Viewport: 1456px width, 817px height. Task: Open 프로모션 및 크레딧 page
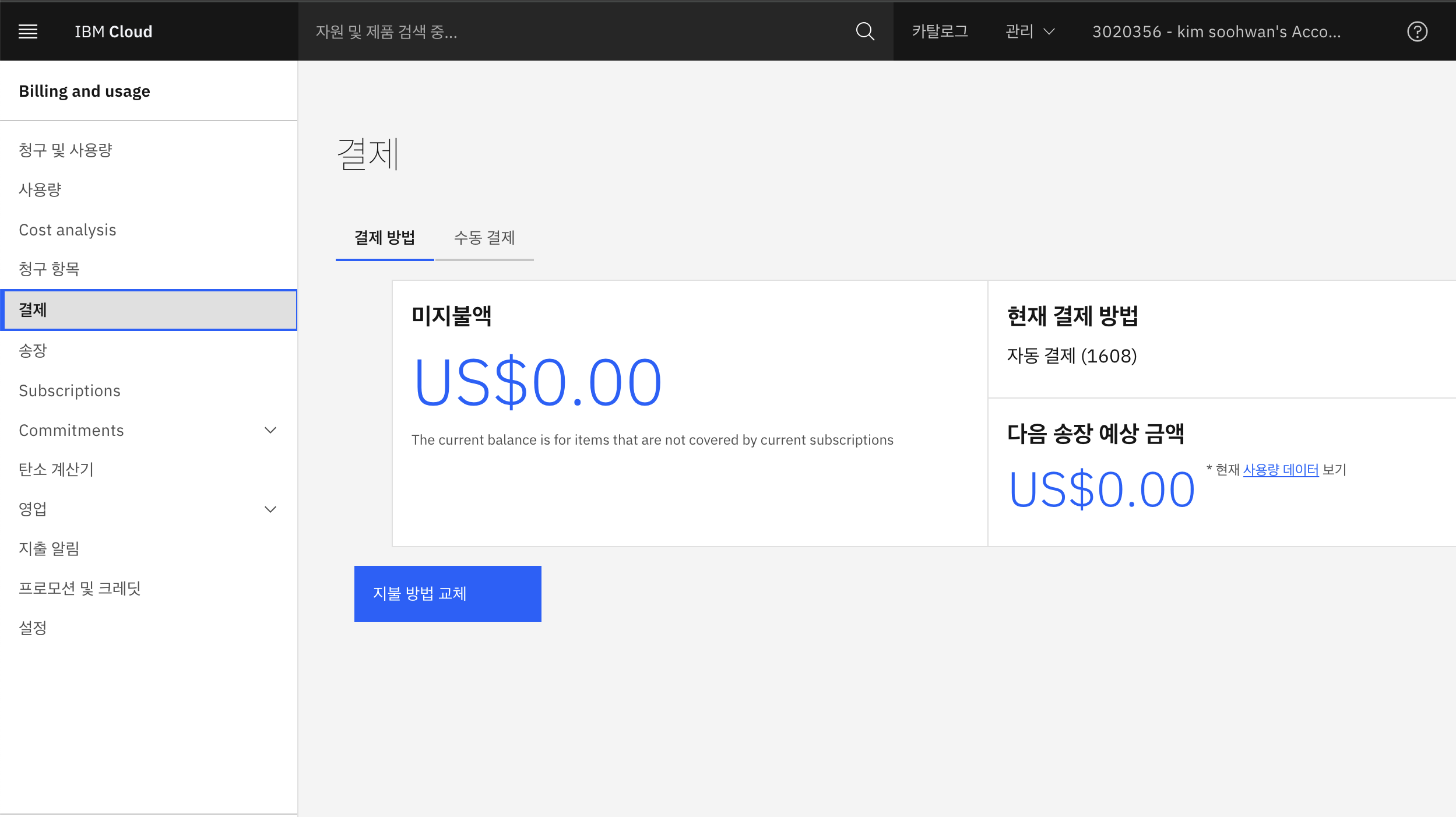pyautogui.click(x=80, y=588)
